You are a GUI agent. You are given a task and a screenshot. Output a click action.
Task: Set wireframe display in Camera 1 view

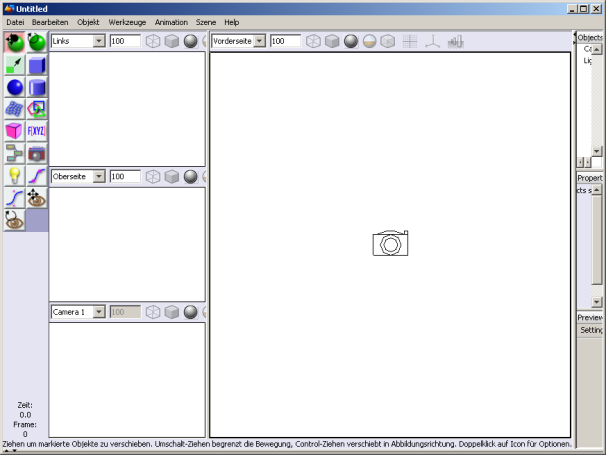153,312
